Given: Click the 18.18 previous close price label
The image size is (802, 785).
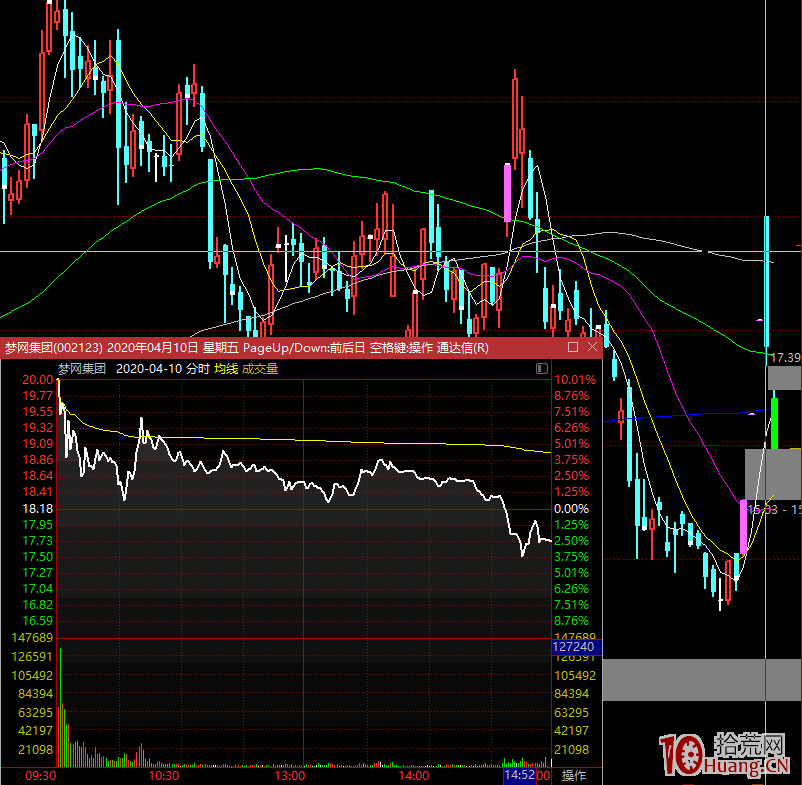Looking at the screenshot, I should (x=40, y=509).
